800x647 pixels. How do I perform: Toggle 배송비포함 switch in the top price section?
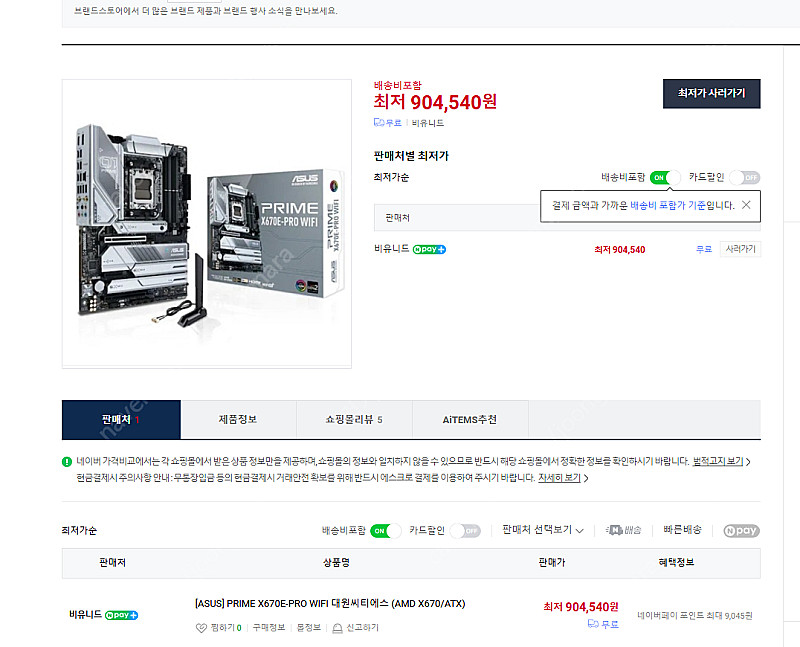[x=665, y=178]
